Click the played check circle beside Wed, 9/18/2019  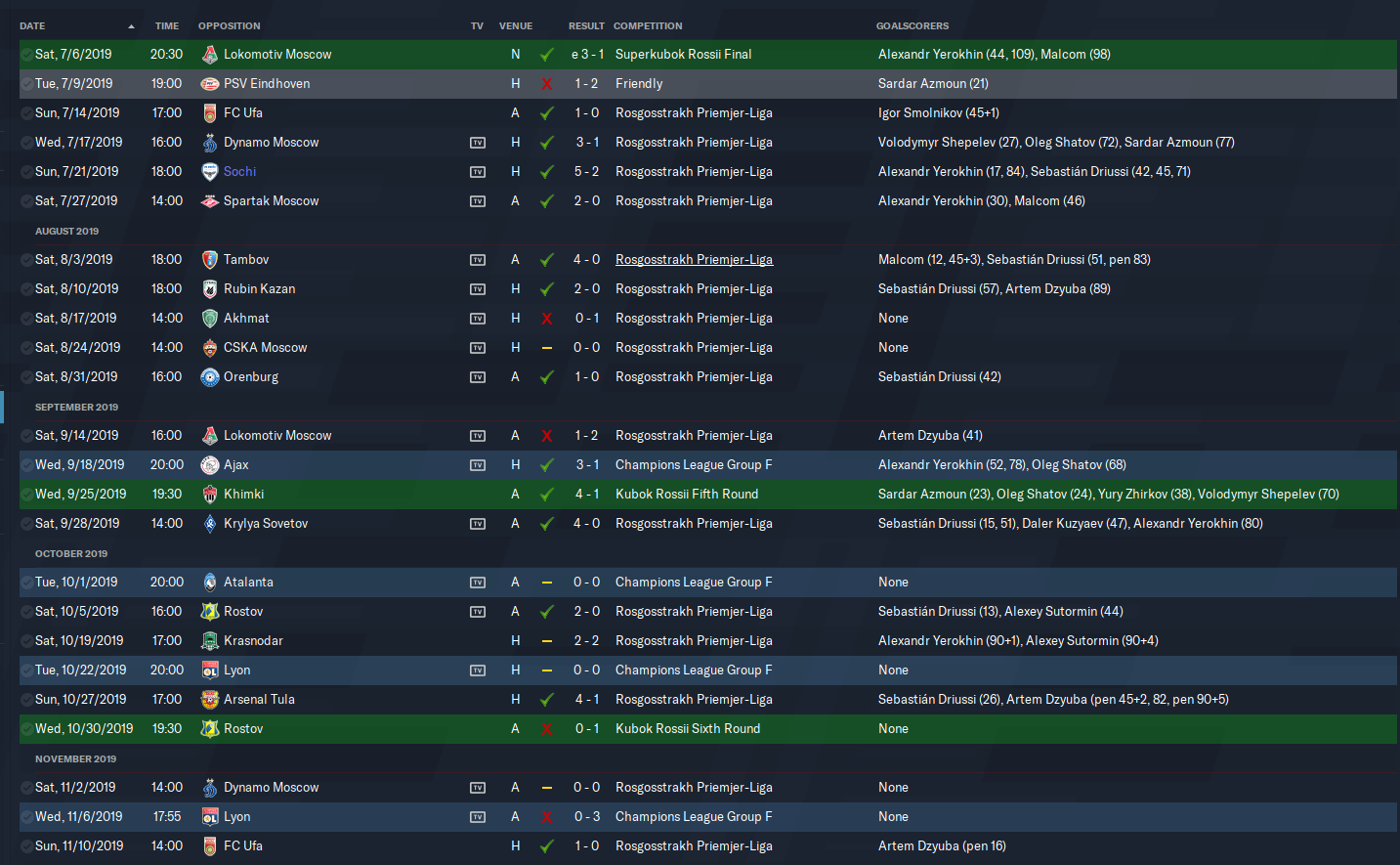coord(26,465)
